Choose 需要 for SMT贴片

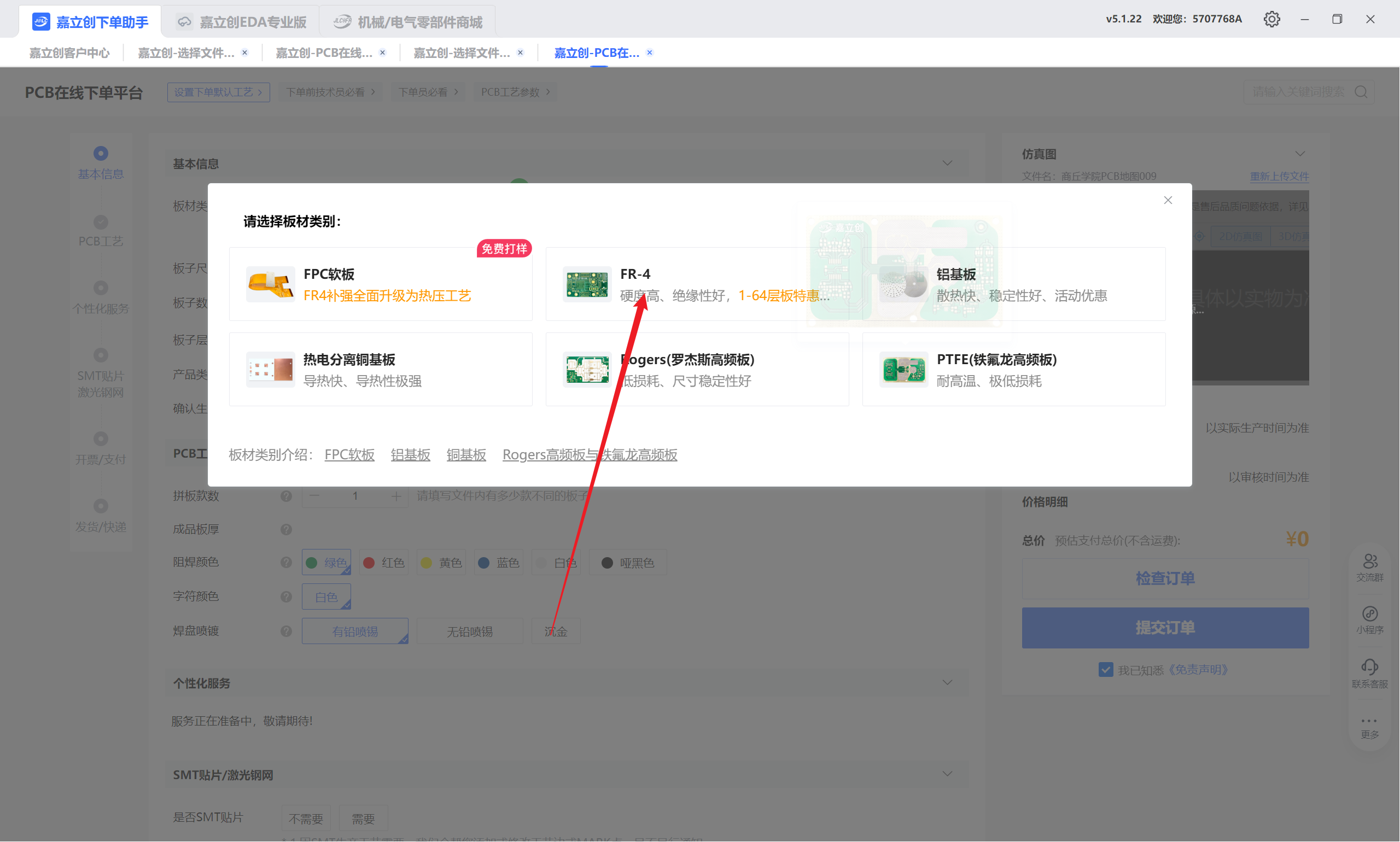[363, 818]
